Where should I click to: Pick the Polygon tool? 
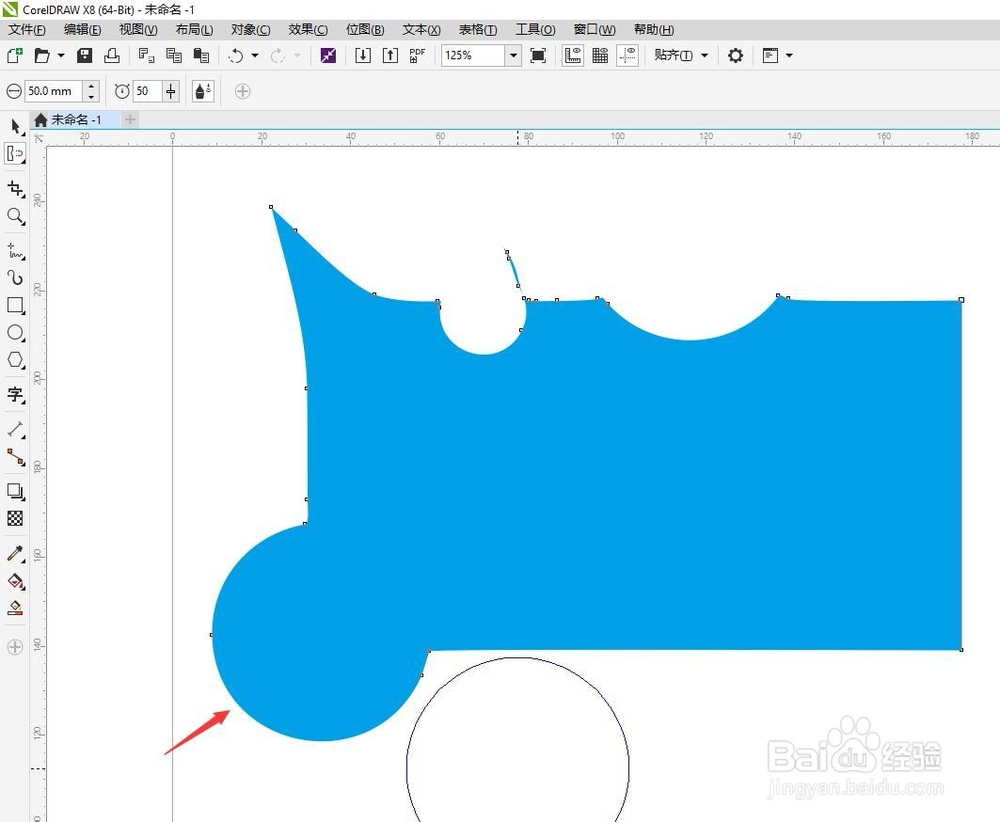click(x=15, y=360)
